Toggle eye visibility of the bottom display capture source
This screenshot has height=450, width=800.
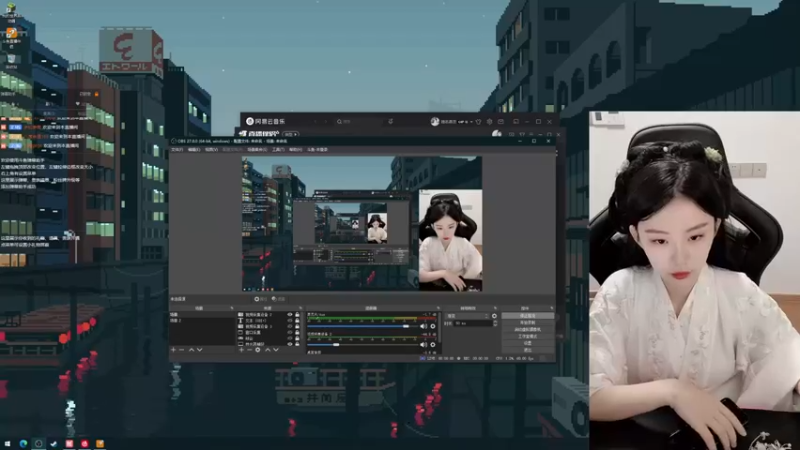click(289, 344)
